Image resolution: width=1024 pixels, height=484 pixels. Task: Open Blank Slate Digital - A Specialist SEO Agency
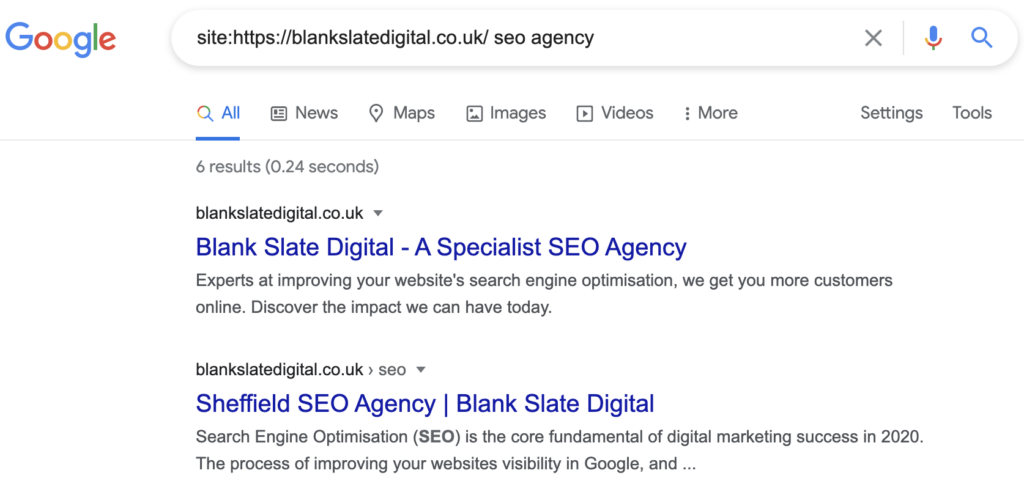click(x=441, y=248)
